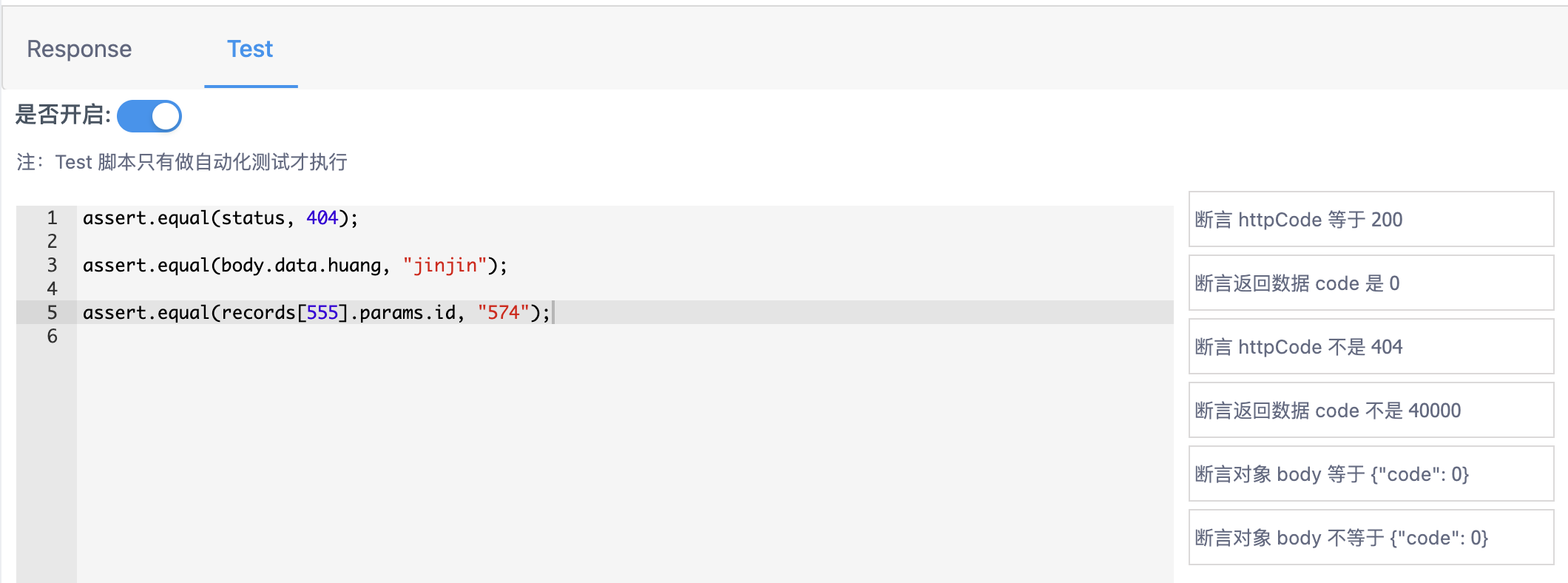Click the "jinjin" string in line 3
The width and height of the screenshot is (1568, 583).
point(445,266)
